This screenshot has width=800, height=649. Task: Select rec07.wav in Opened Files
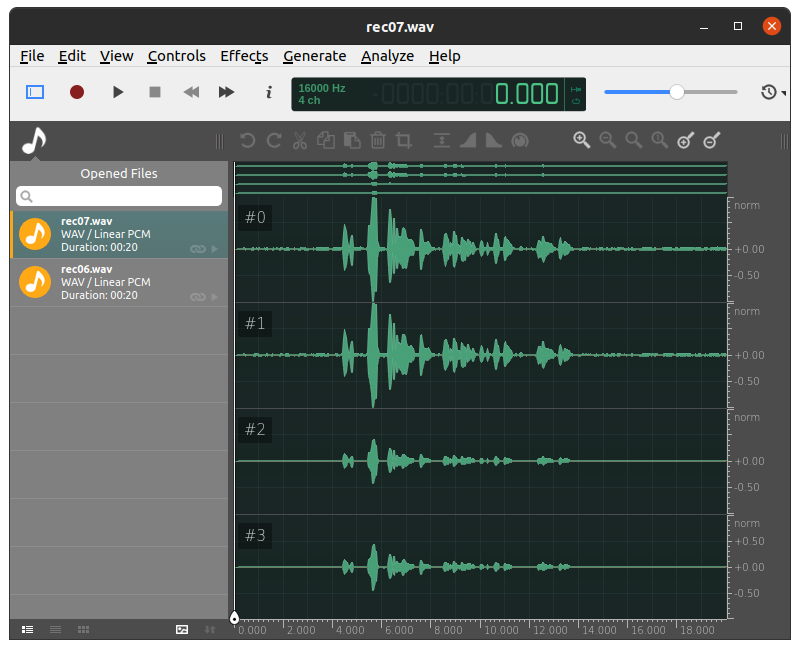pos(119,234)
